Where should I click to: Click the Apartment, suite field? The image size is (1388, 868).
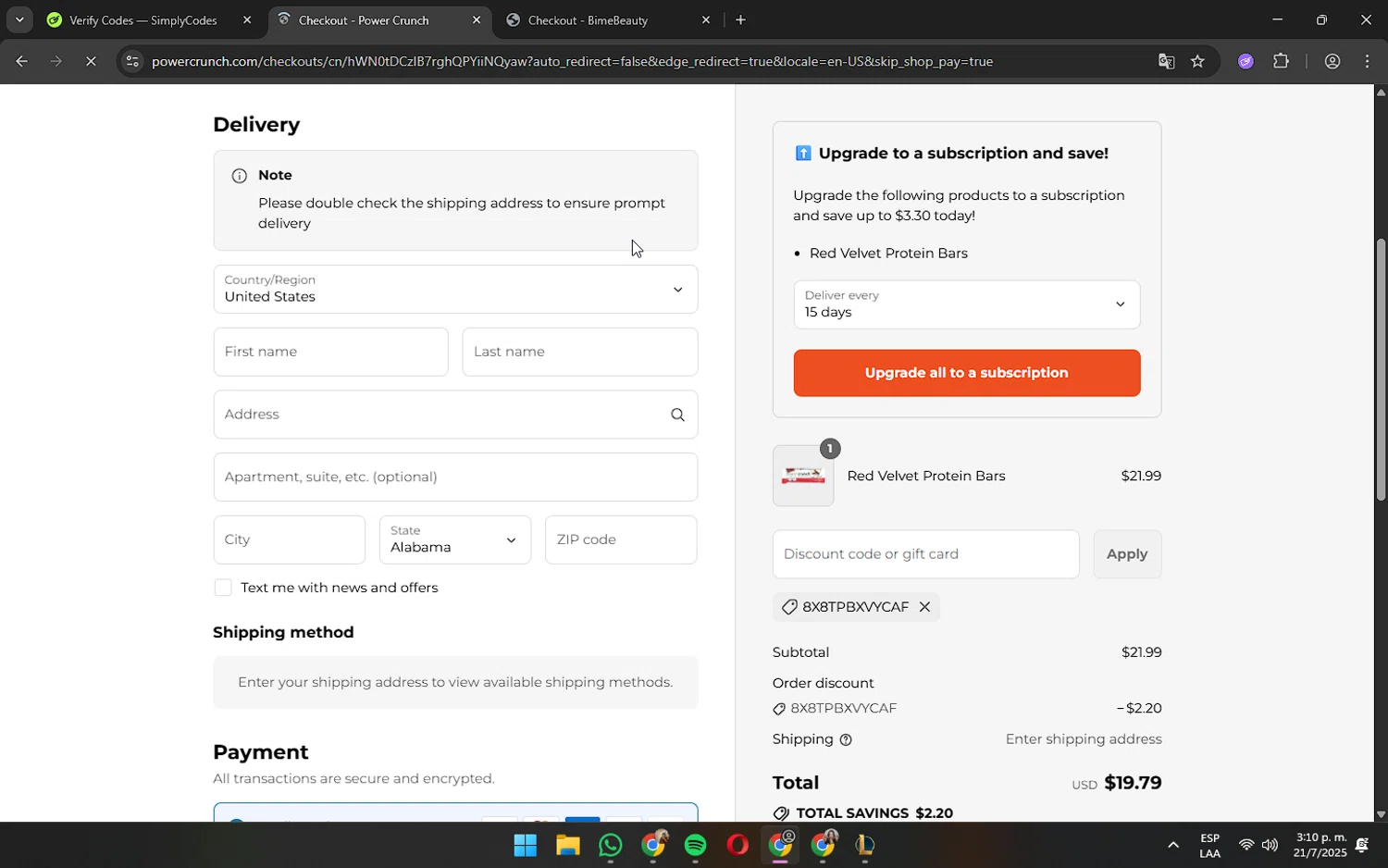click(x=455, y=477)
